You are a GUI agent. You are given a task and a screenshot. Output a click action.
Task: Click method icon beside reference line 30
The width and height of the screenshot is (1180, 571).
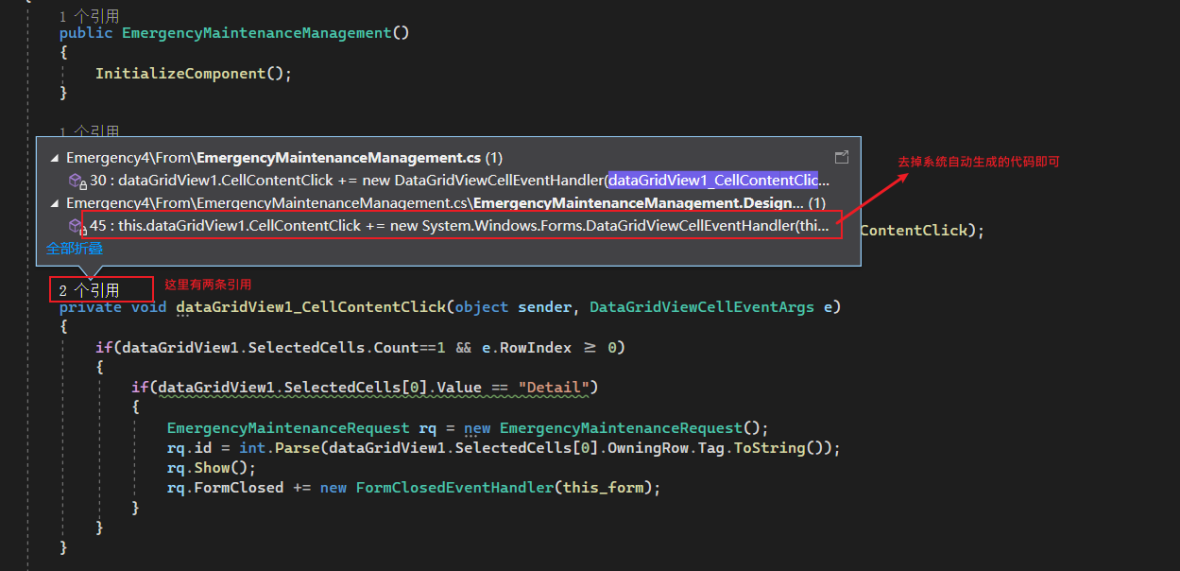pyautogui.click(x=76, y=181)
